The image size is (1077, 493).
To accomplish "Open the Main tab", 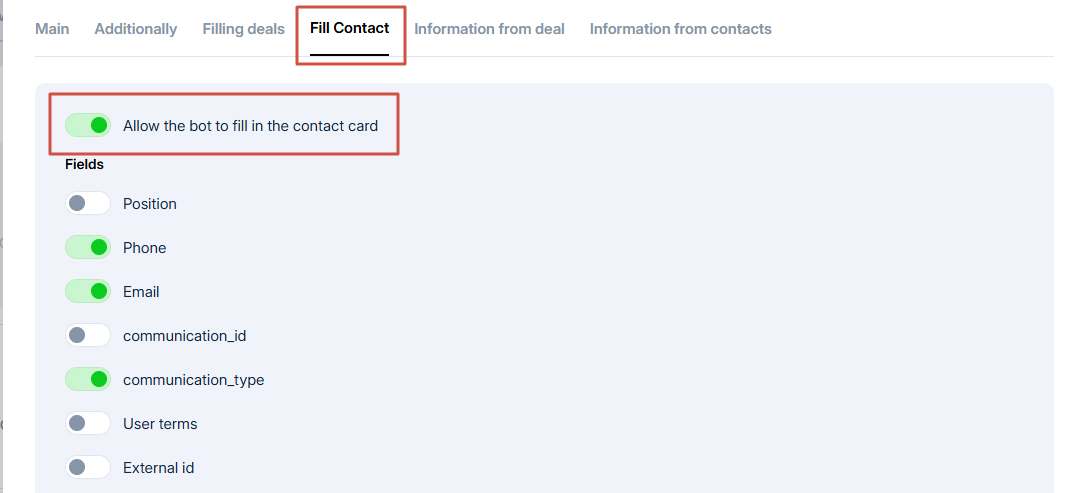I will coord(52,29).
